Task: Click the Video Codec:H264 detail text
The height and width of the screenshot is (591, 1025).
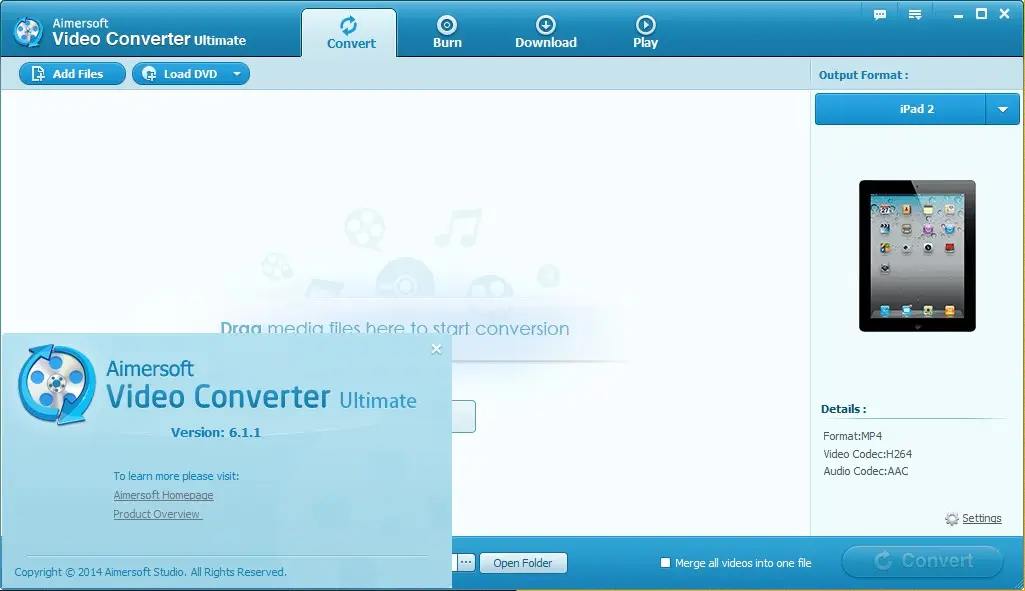Action: point(867,454)
